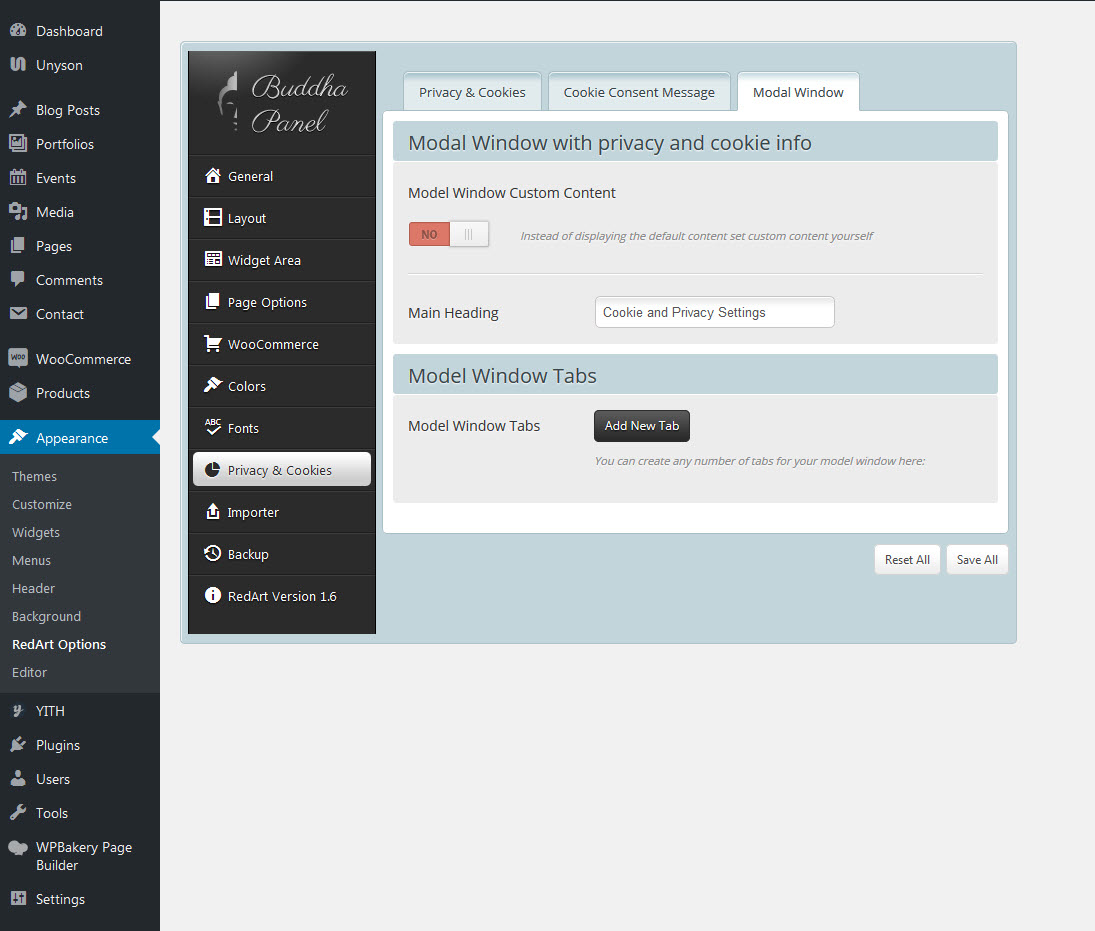Expand the Appearance menu in the sidebar
Image resolution: width=1095 pixels, height=931 pixels.
click(x=72, y=438)
